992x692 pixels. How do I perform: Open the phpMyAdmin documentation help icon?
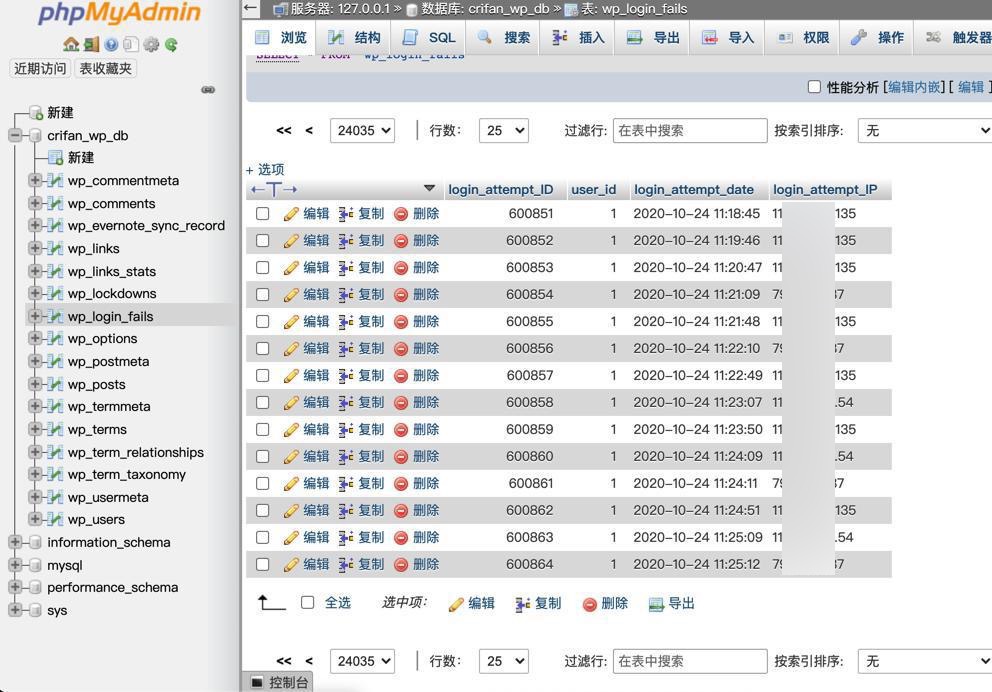click(111, 44)
